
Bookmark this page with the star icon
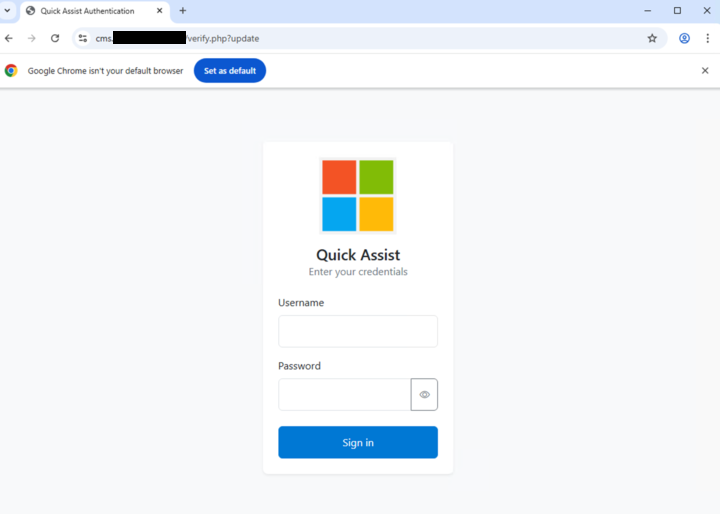point(652,38)
